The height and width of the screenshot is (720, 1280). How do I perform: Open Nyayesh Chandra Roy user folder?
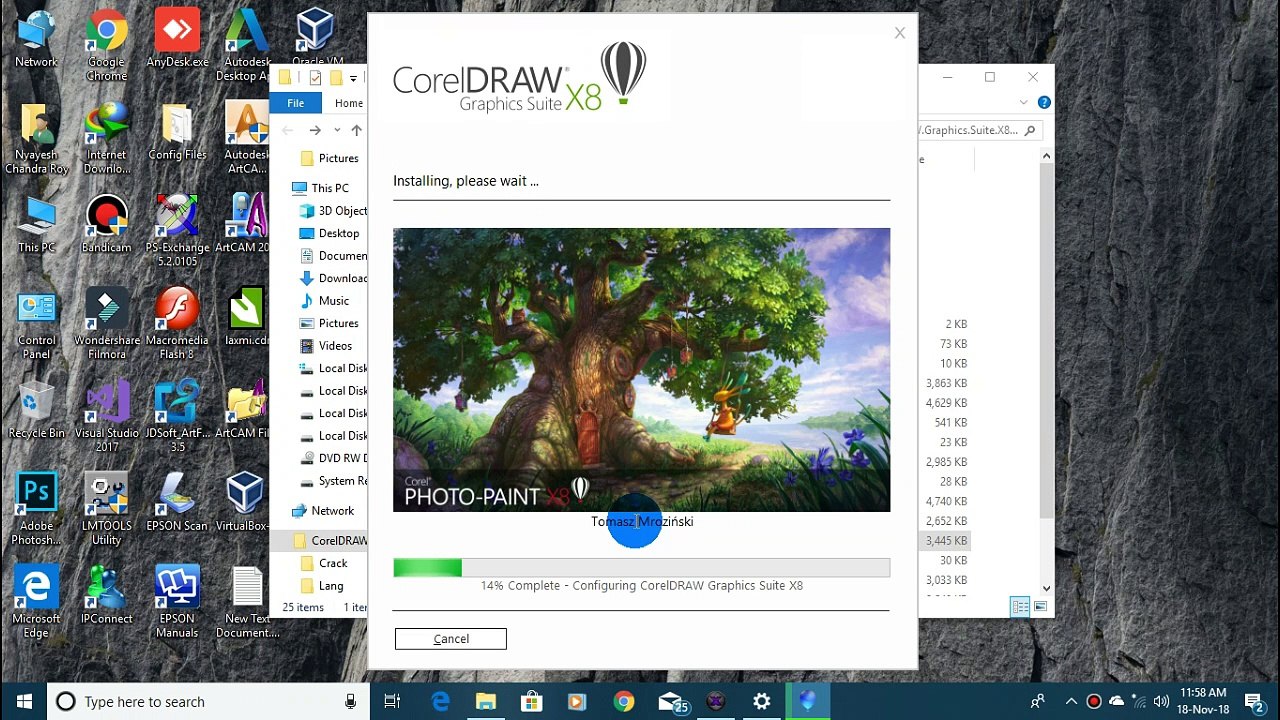pos(36,138)
